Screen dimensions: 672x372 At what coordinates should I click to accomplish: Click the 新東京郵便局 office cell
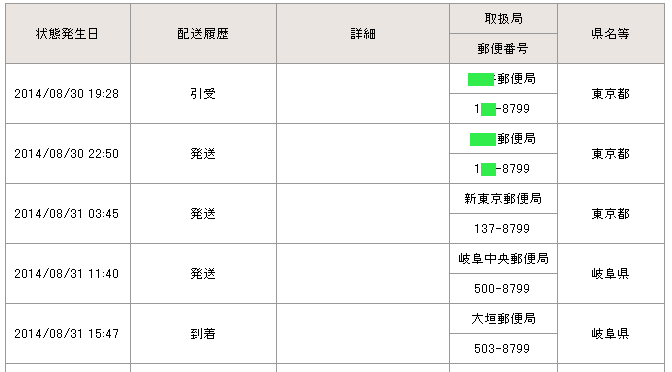(x=503, y=198)
